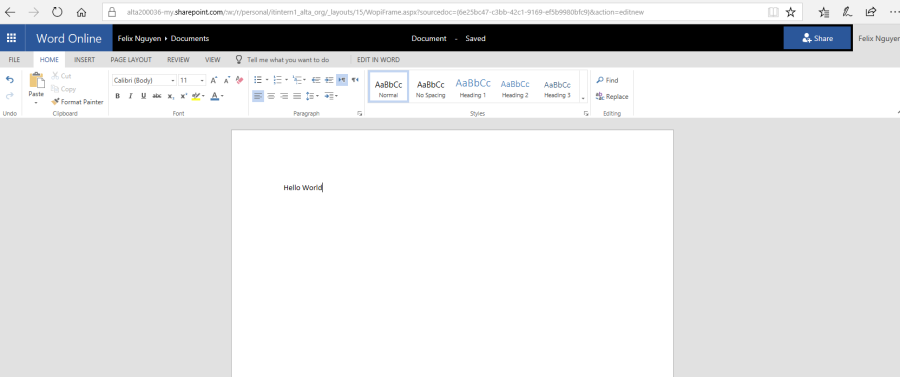Decrease the paragraph indent
Viewport: 900px width, 377px height.
point(315,80)
